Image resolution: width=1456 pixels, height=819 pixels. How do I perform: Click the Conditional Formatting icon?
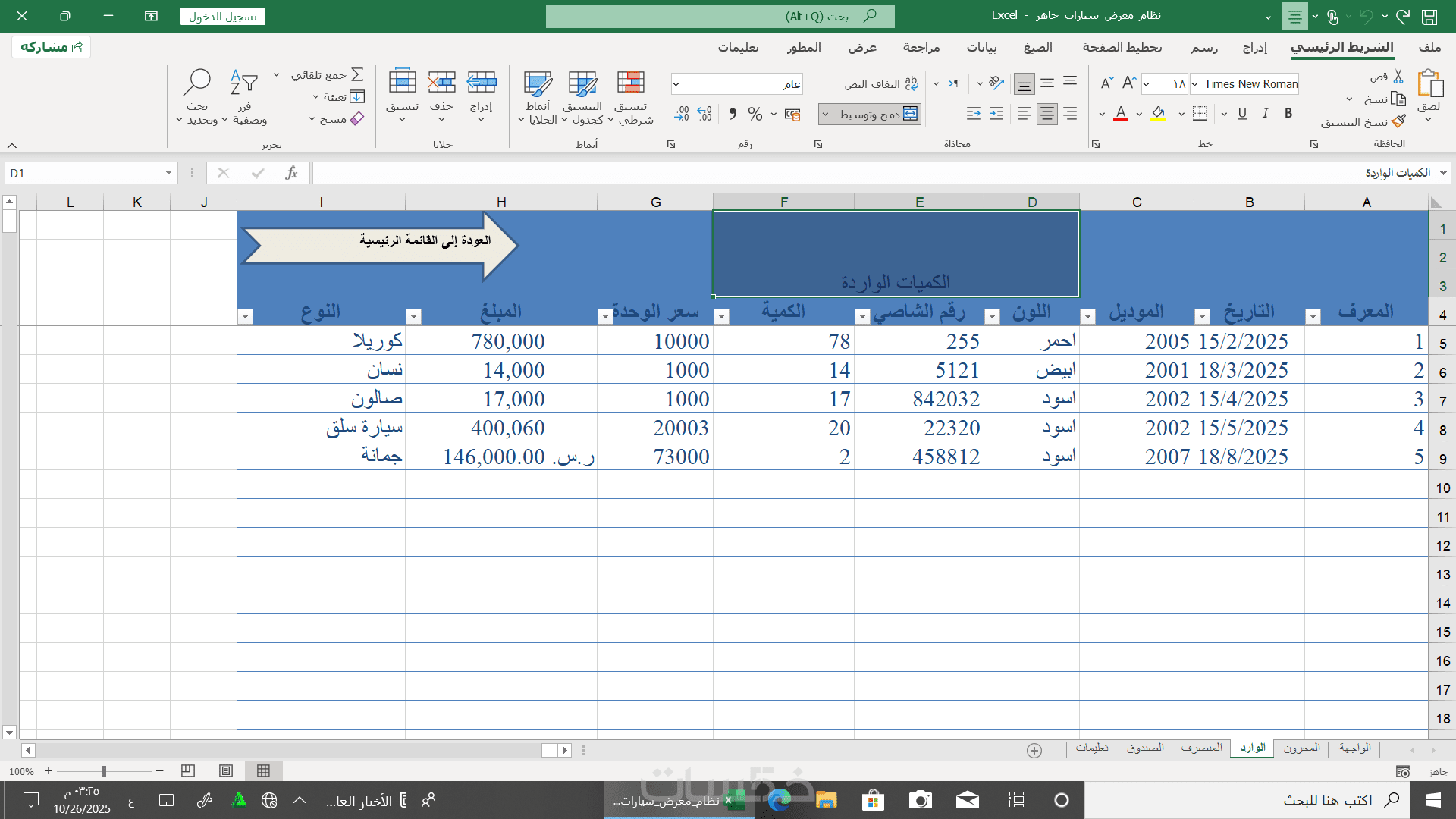pos(630,83)
